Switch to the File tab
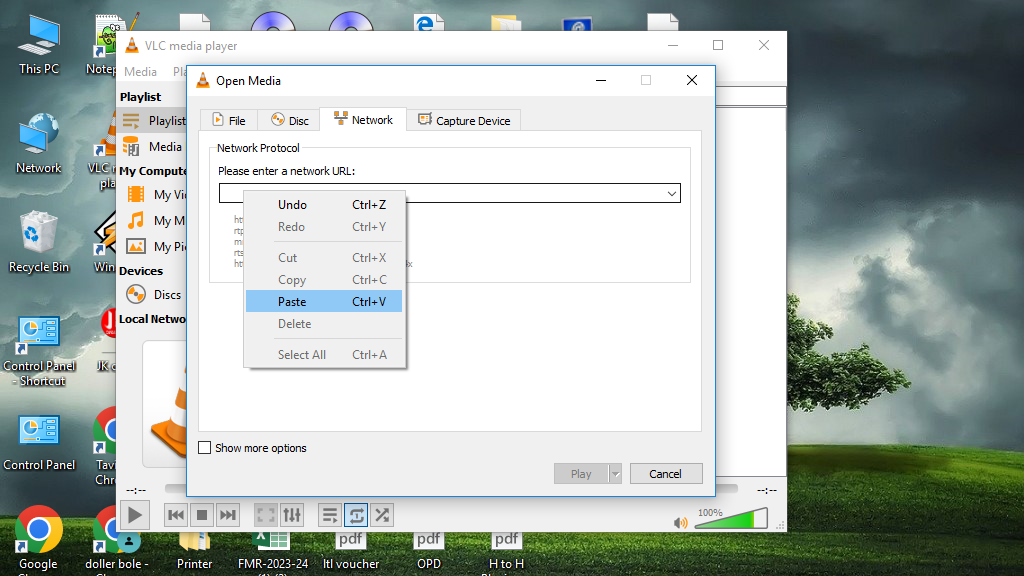Screen dimensions: 1024x576 pos(229,120)
